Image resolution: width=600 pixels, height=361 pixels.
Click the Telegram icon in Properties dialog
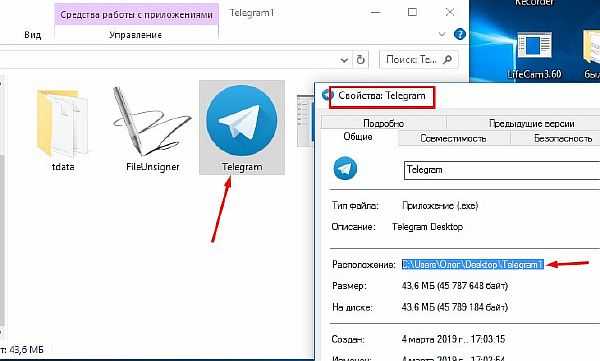click(x=345, y=168)
